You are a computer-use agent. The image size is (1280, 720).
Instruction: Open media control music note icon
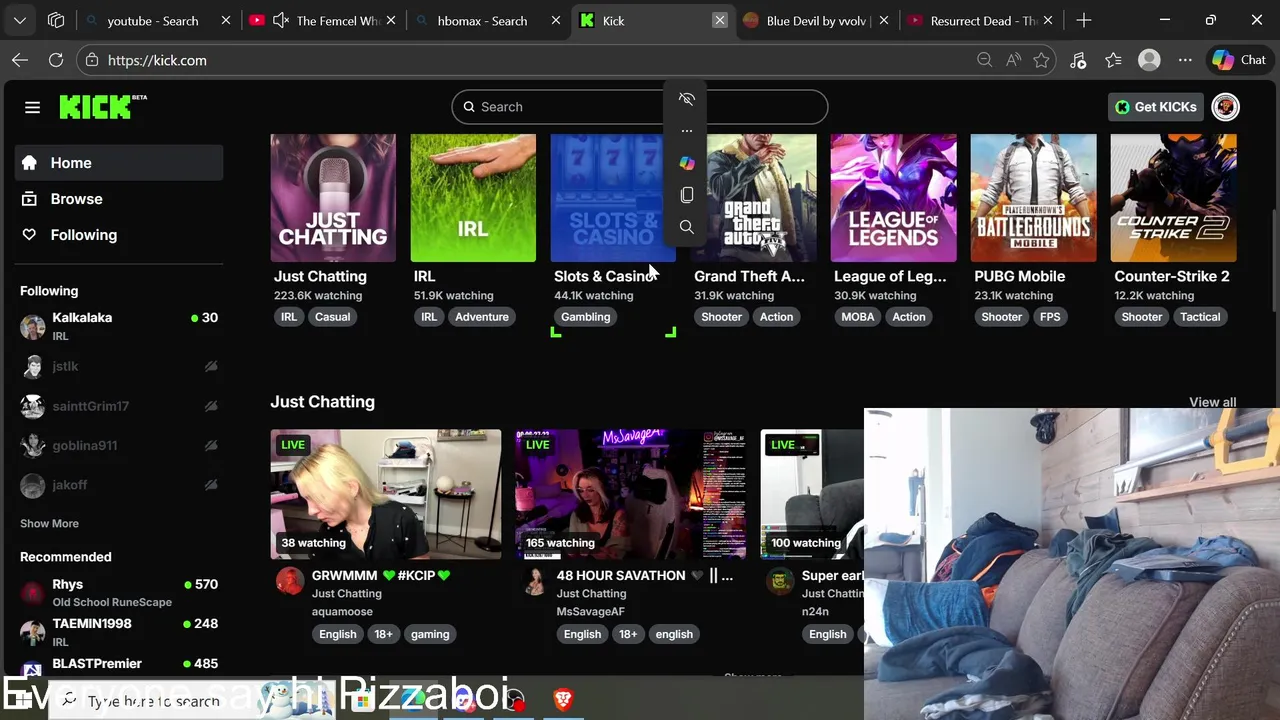[1078, 60]
